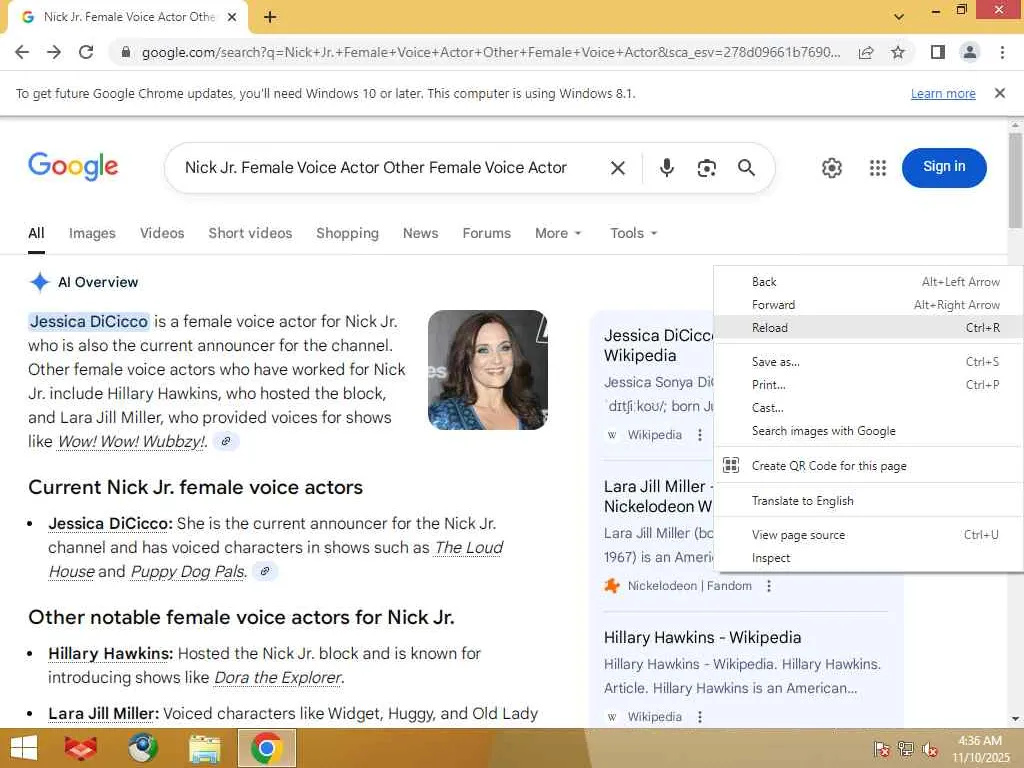Bookmark this page with the star icon
This screenshot has height=768, width=1024.
click(898, 52)
